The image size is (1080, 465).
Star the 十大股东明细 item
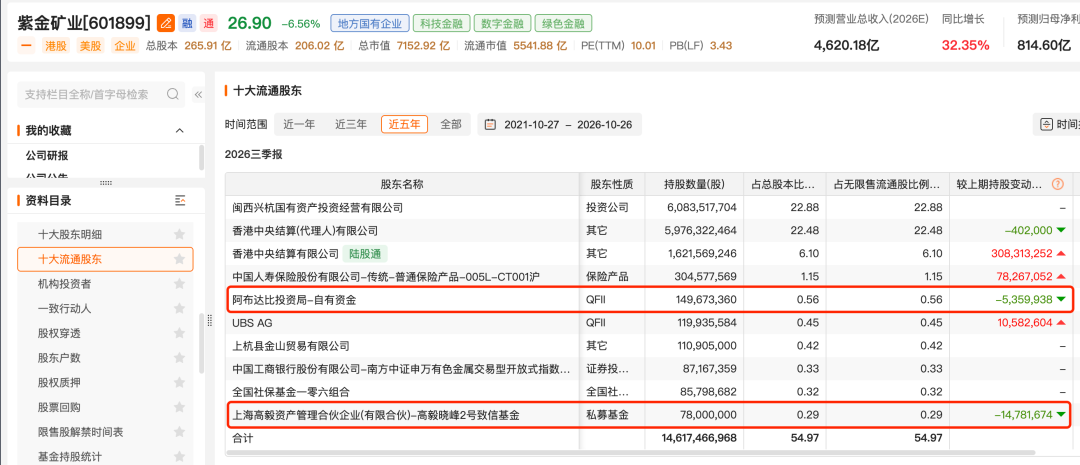(179, 234)
